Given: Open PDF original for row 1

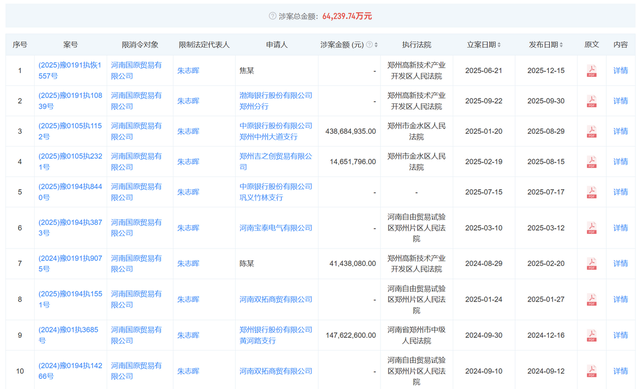Looking at the screenshot, I should [591, 71].
